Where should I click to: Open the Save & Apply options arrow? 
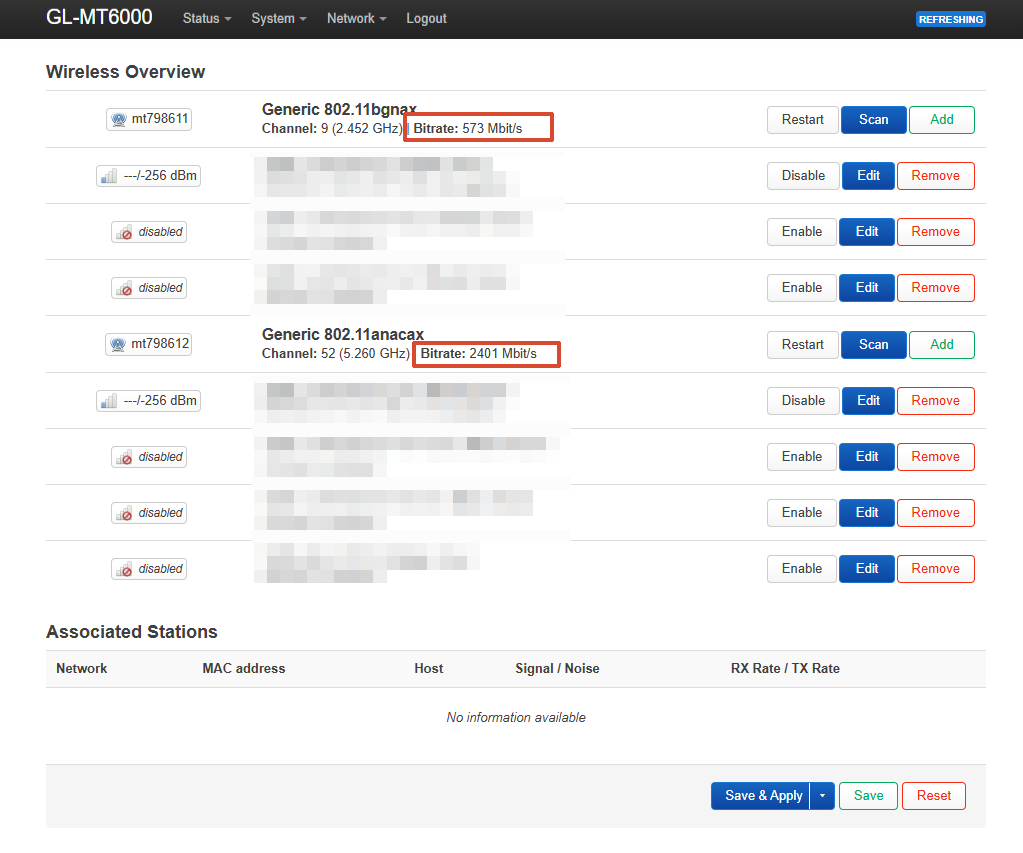pyautogui.click(x=823, y=796)
